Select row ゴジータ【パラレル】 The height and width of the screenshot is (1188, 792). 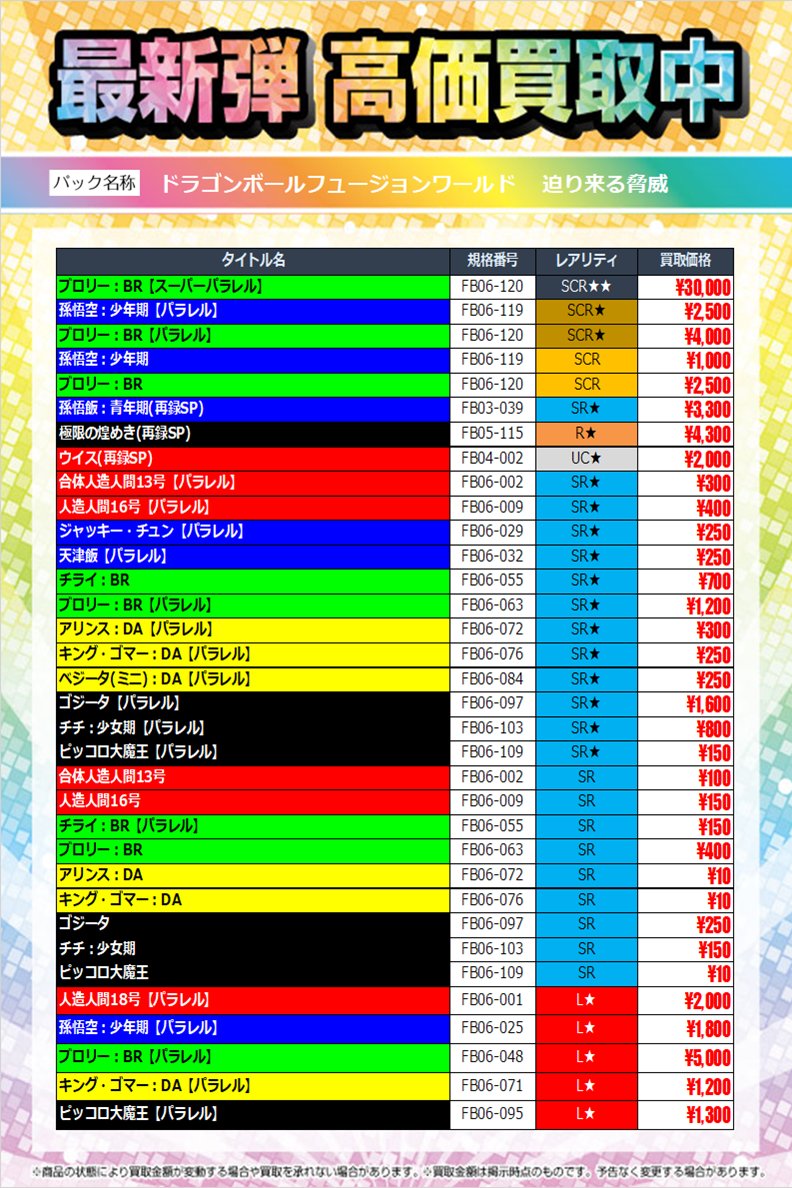click(395, 703)
